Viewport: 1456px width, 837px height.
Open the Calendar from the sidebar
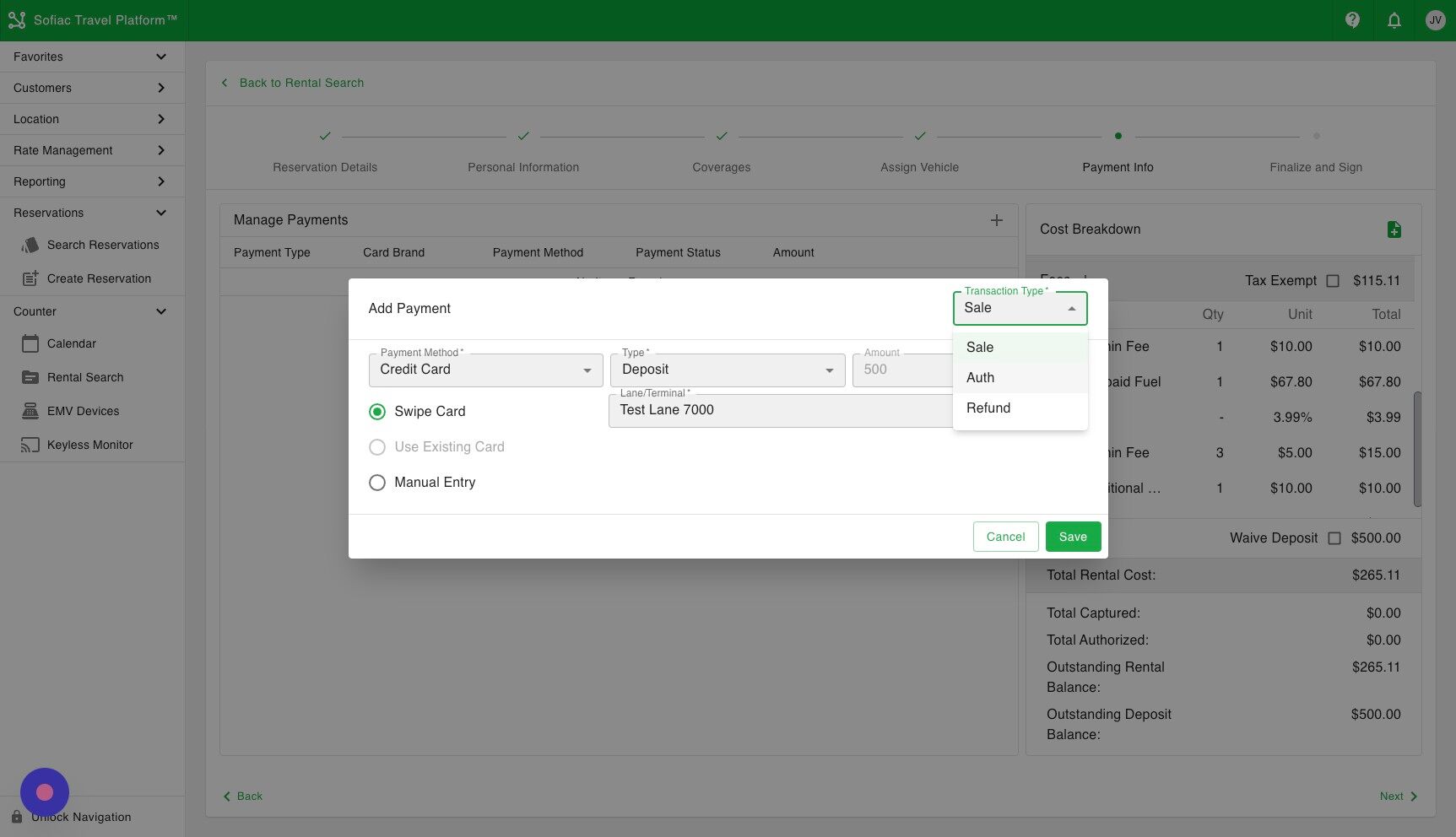pos(30,343)
